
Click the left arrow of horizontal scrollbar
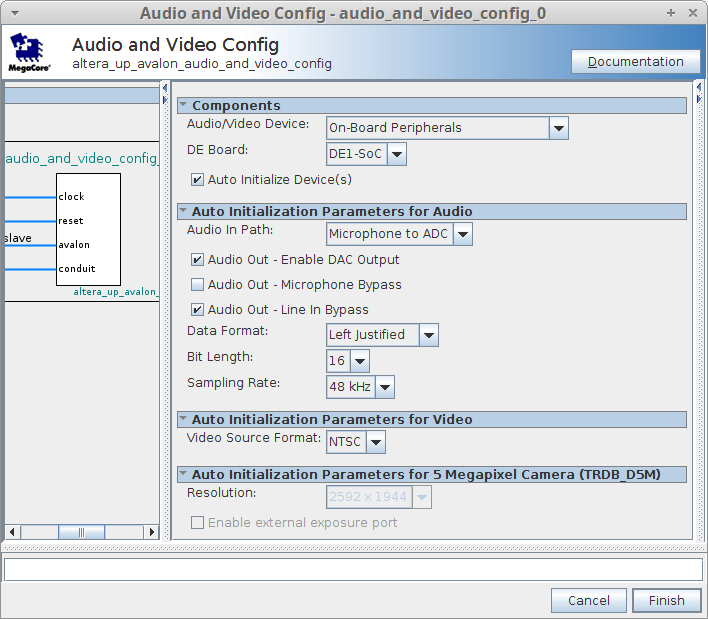point(11,532)
